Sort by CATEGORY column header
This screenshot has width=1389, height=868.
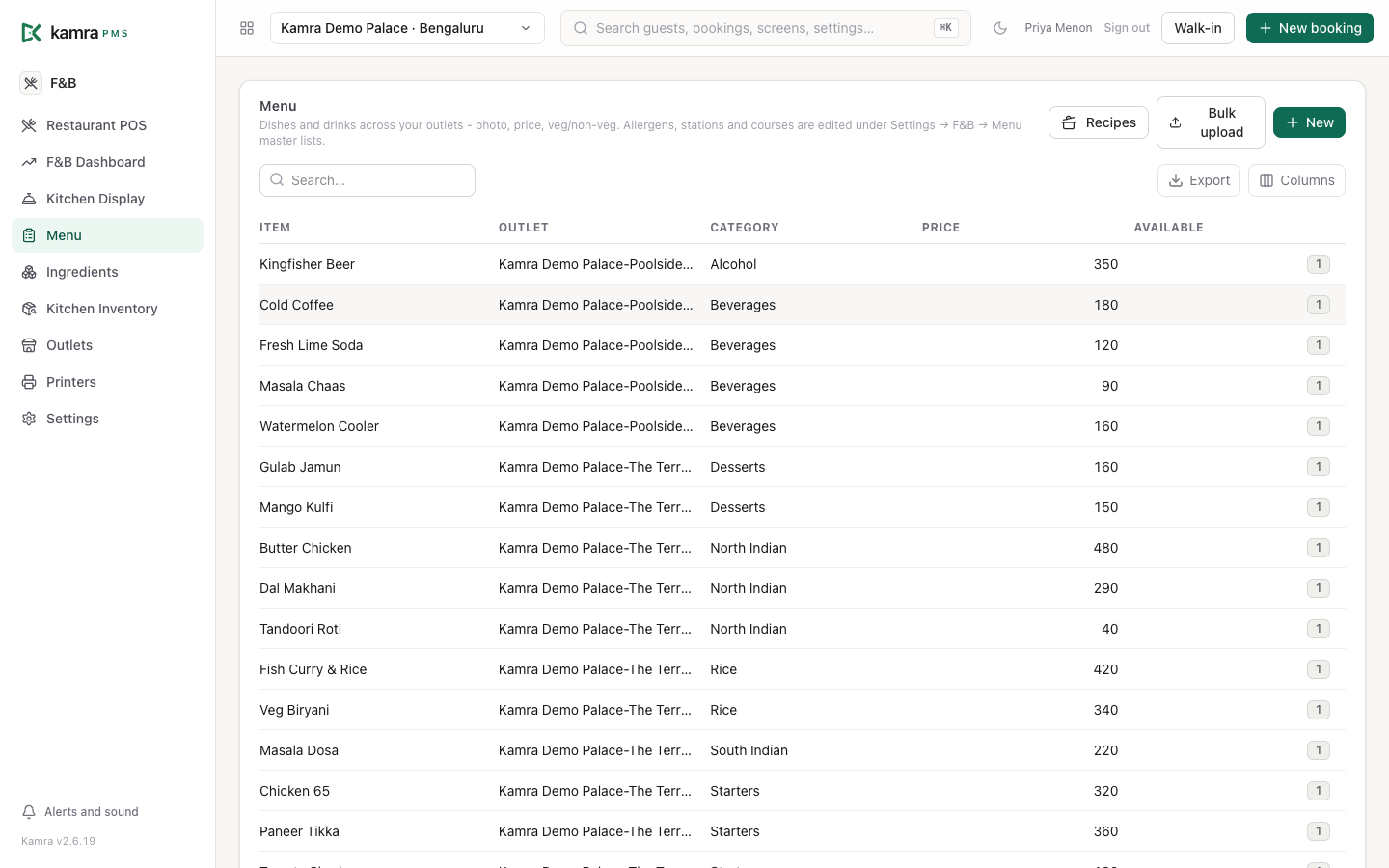tap(745, 228)
